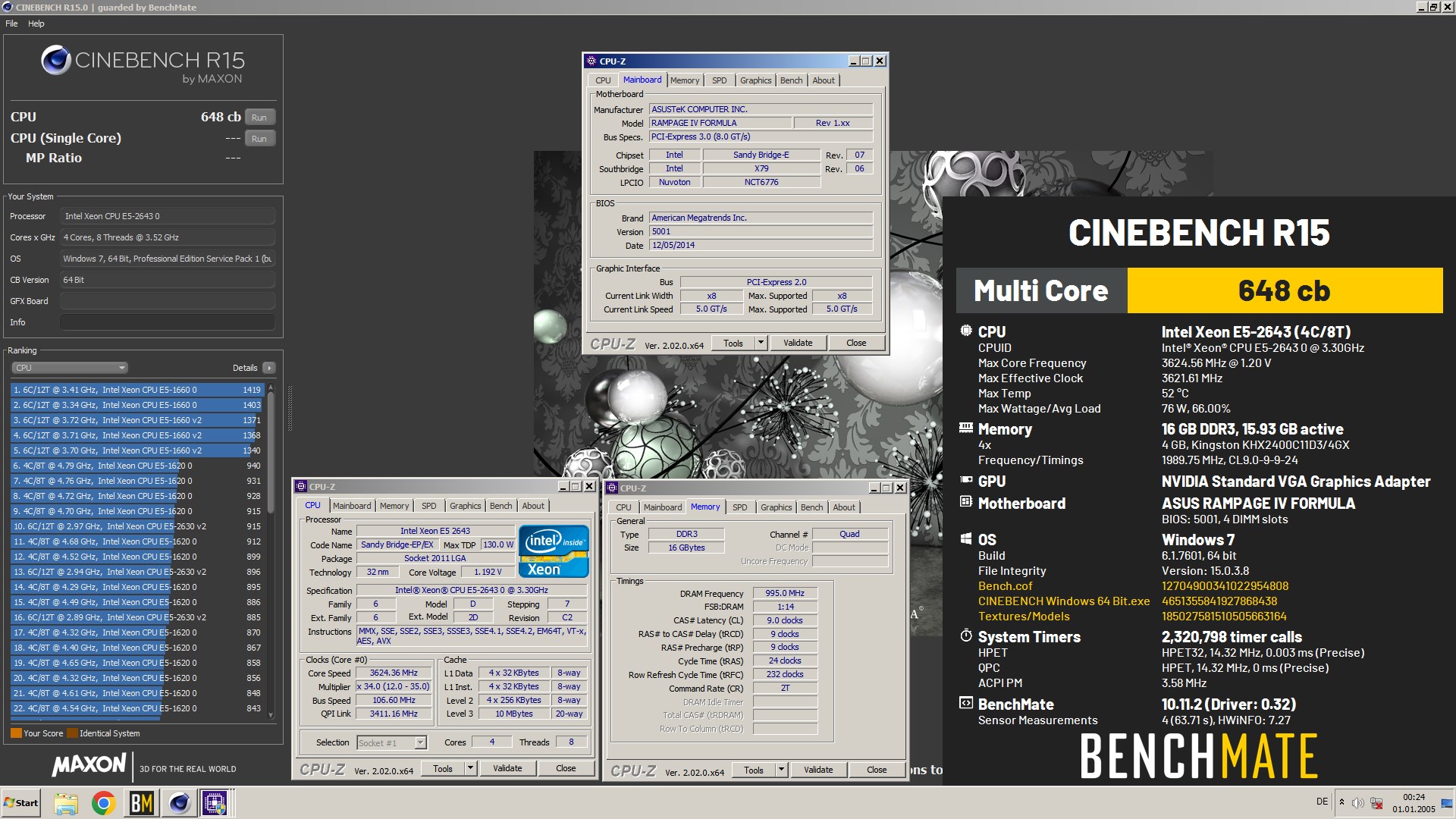Click the Memory icon in BenchMate panel
Viewport: 1456px width, 819px height.
point(965,428)
